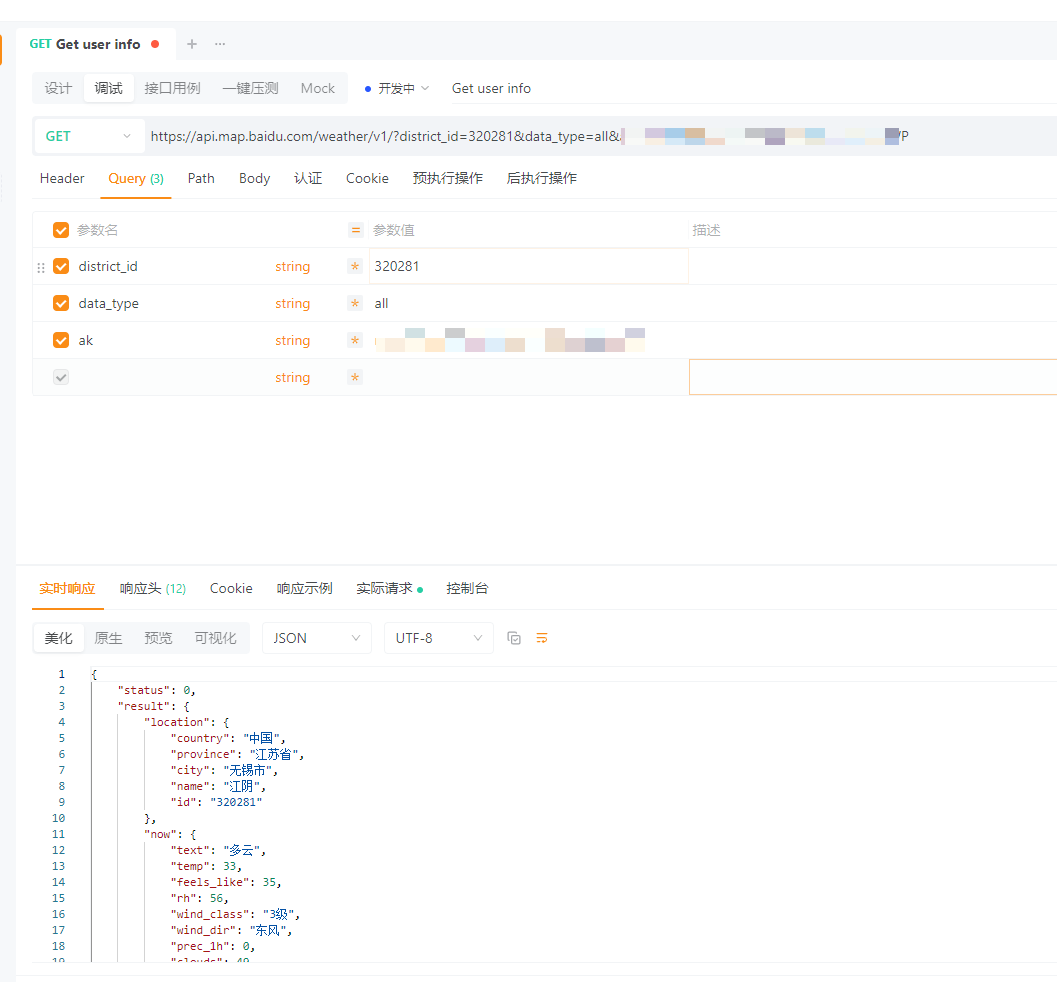Click the ak parameter name cell

click(172, 340)
